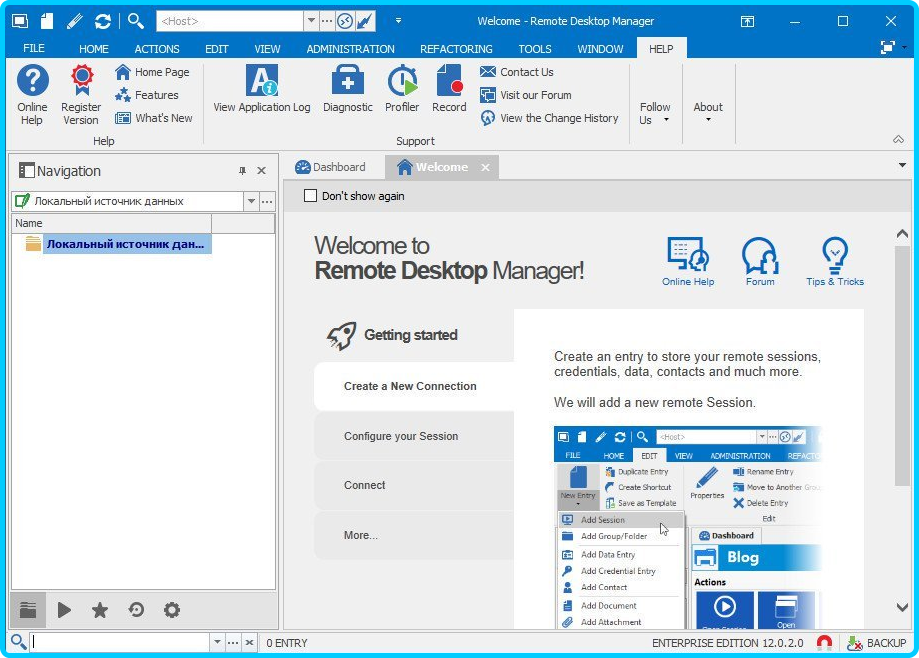The width and height of the screenshot is (919, 658).
Task: Click BACKUP in the status bar
Action: (877, 643)
